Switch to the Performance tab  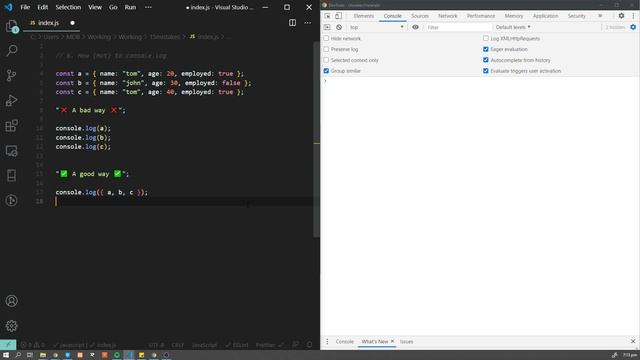481,16
